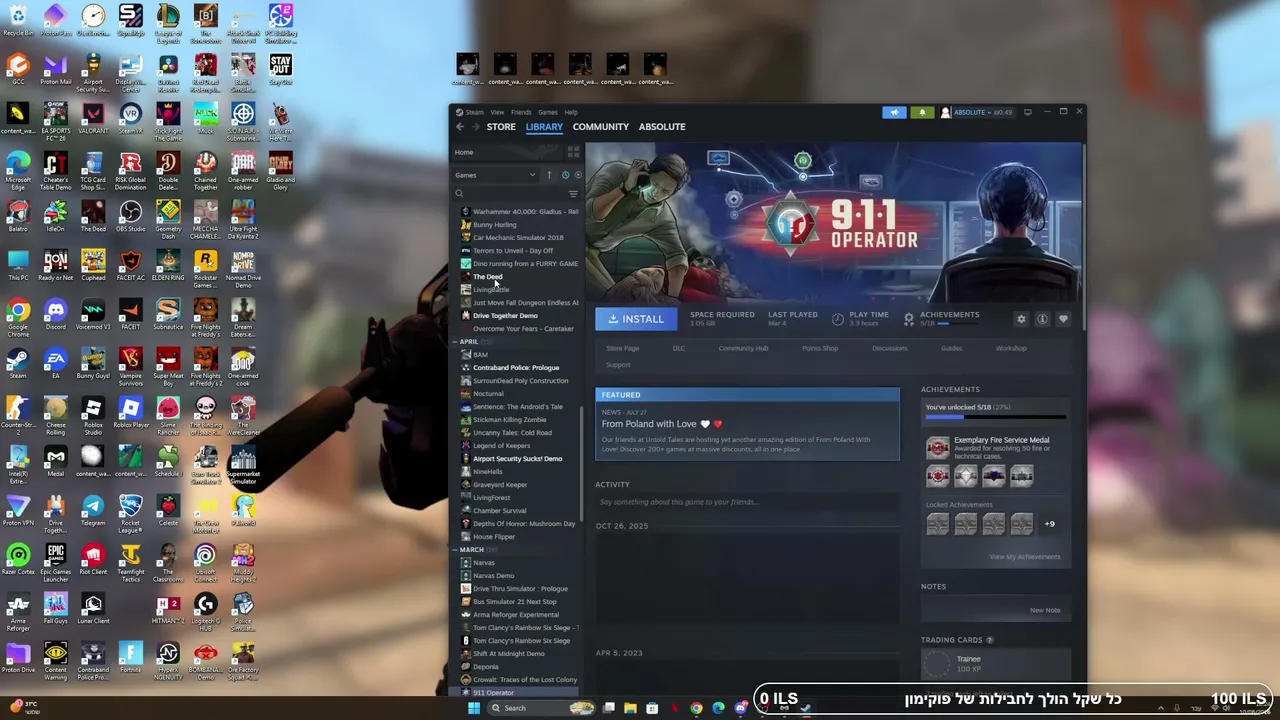Open 911 Operator manage gear settings
The height and width of the screenshot is (720, 1280).
[x=1021, y=319]
